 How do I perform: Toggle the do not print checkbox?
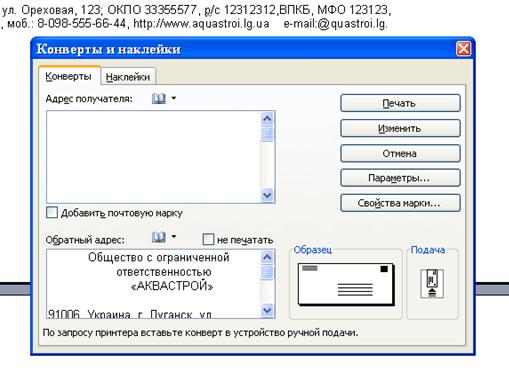pyautogui.click(x=208, y=239)
